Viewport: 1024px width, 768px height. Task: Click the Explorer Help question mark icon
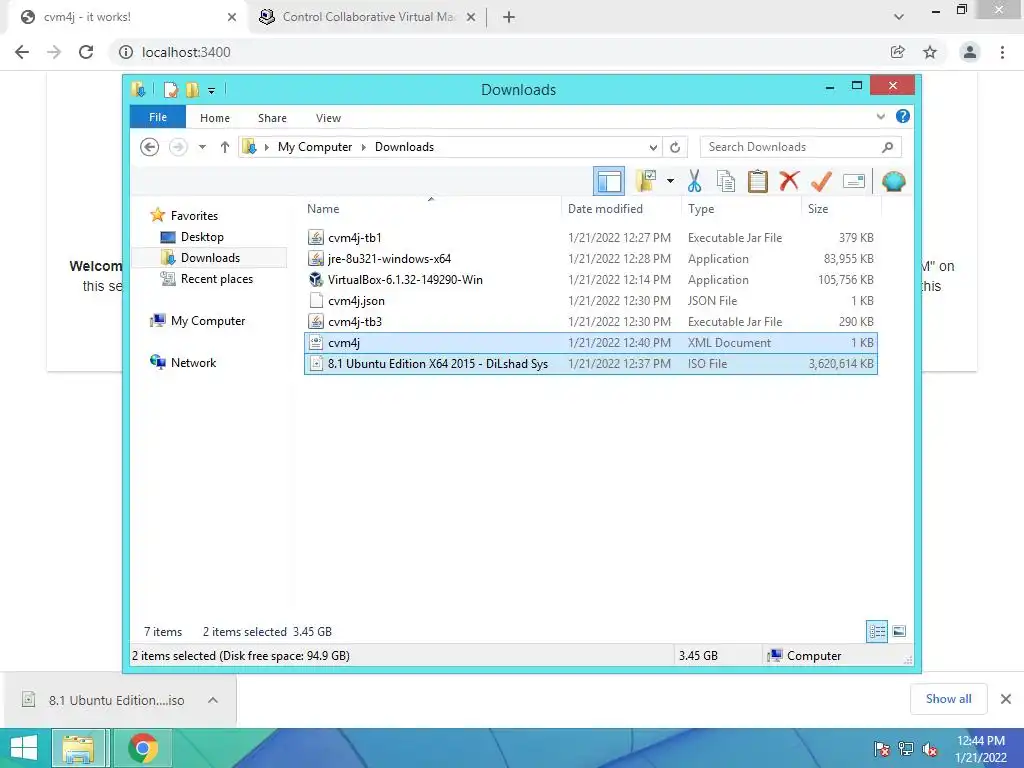(x=903, y=116)
